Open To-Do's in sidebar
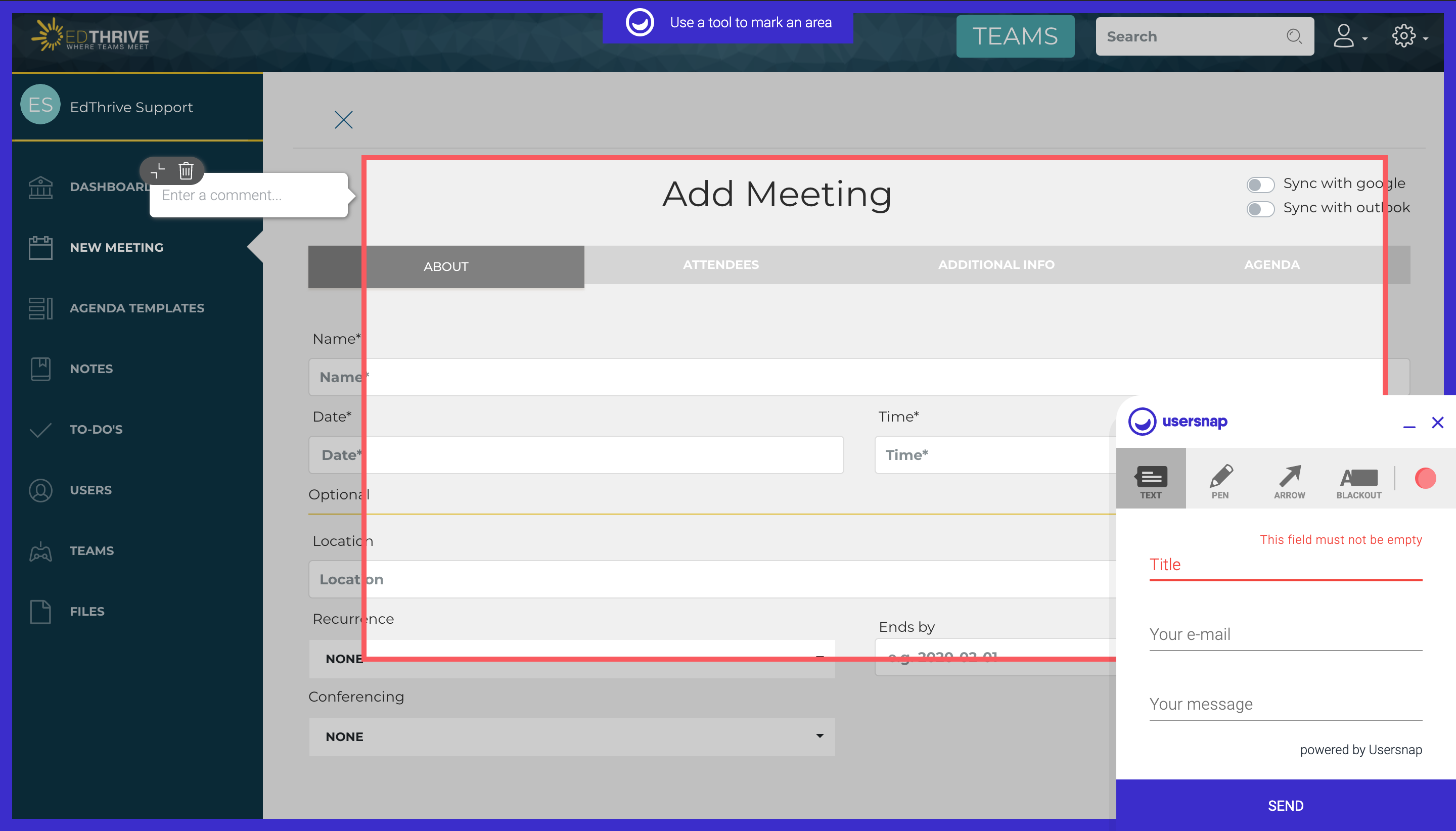The image size is (1456, 831). coord(96,430)
